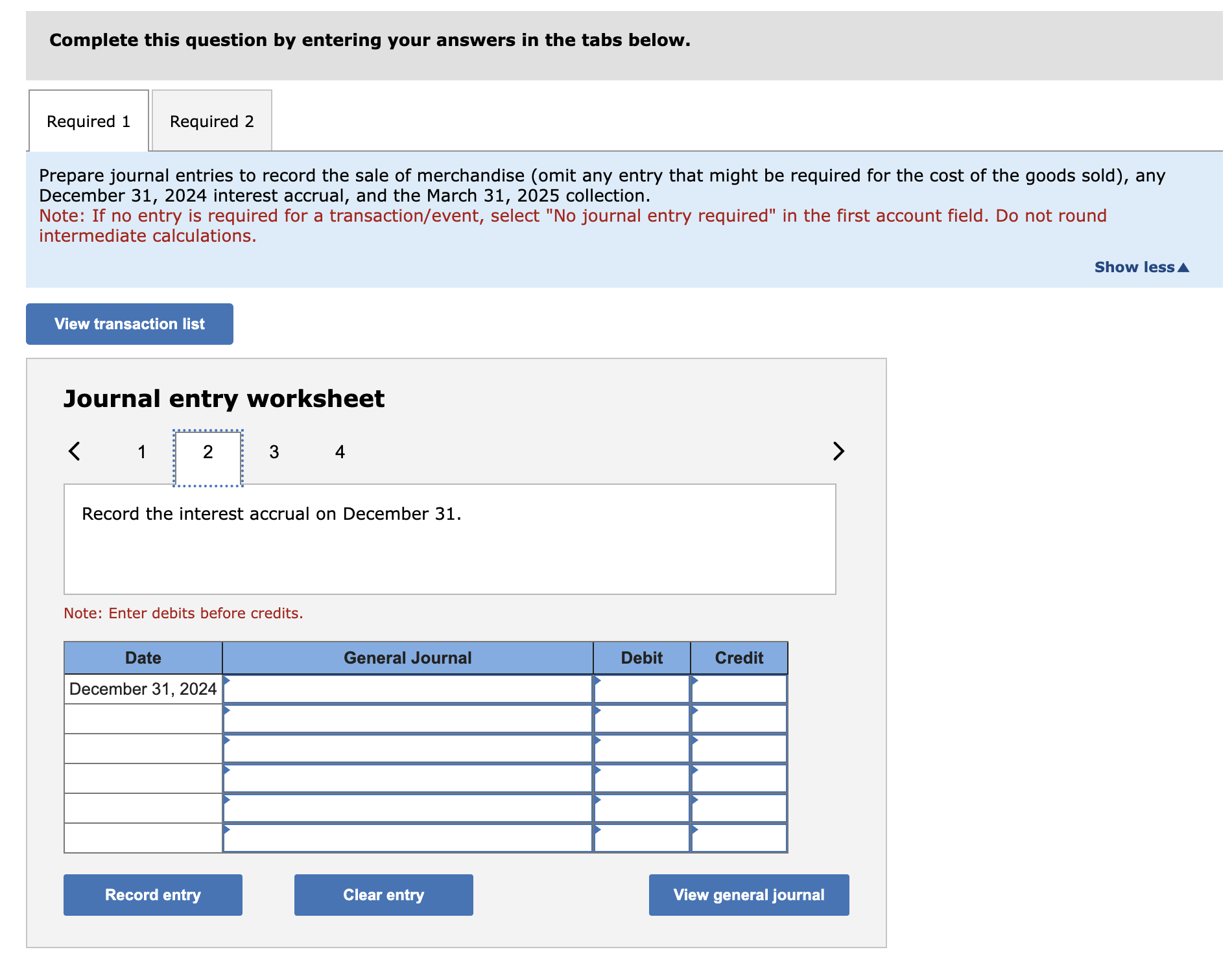The image size is (1232, 954).
Task: Select Credit field in sixth journal row
Action: coord(739,838)
